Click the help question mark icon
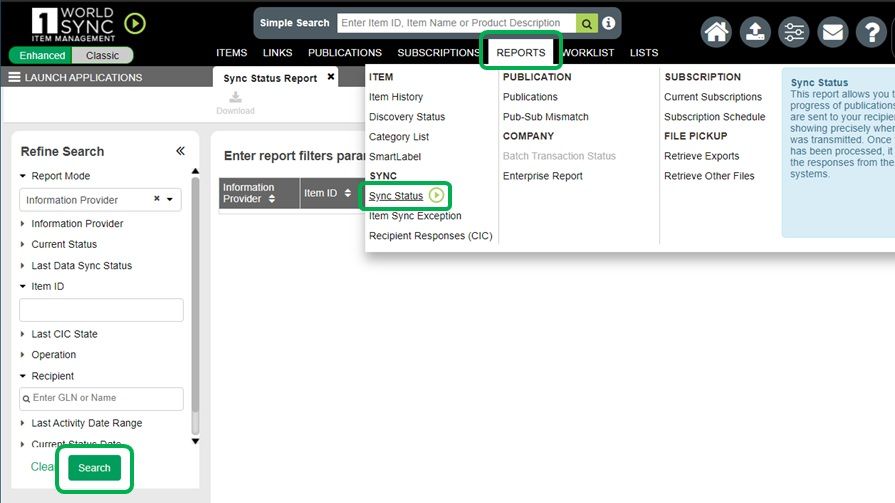This screenshot has width=895, height=503. pos(871,32)
